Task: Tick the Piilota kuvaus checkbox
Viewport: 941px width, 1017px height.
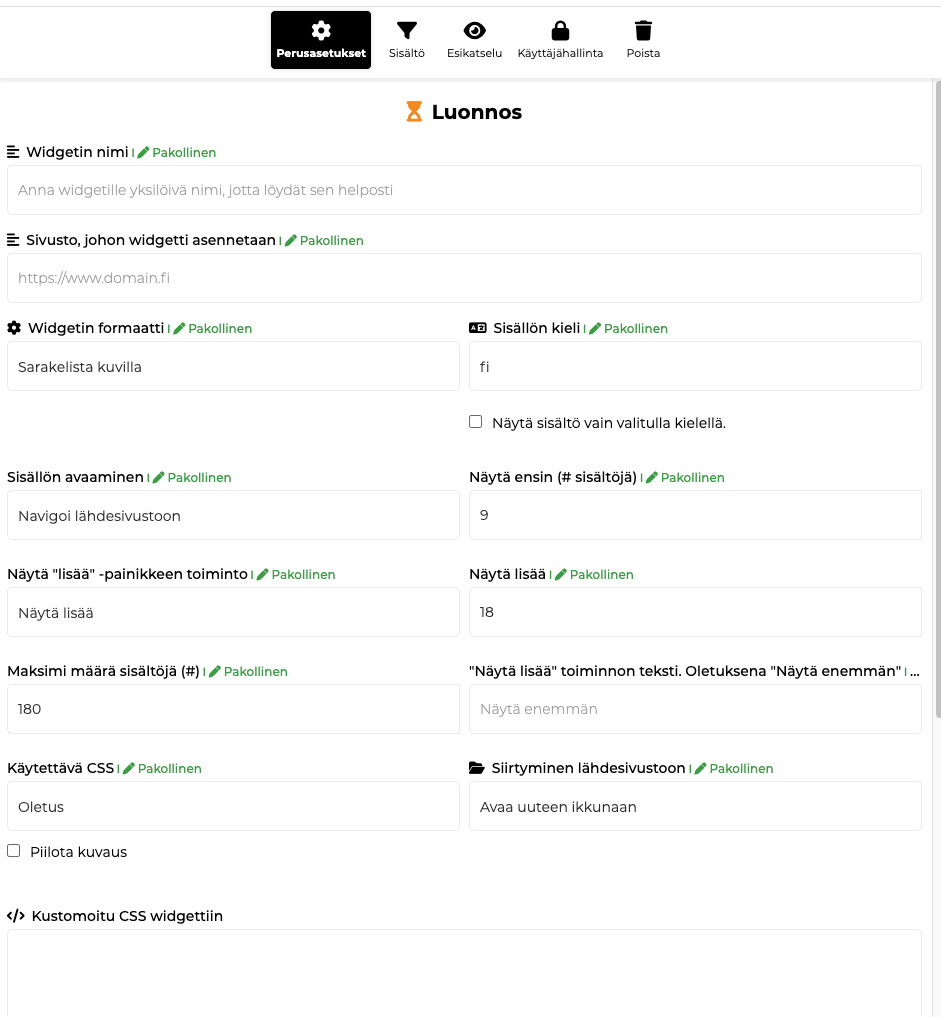Action: pos(14,851)
